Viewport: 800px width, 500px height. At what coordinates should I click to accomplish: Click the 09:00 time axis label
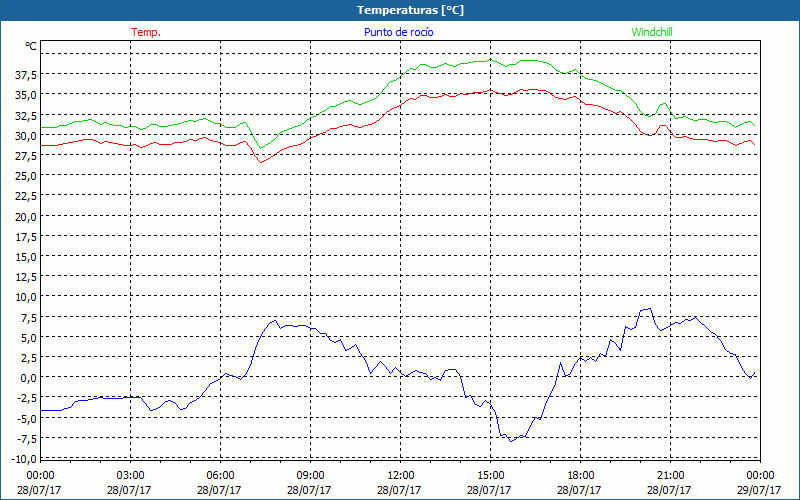tap(310, 476)
